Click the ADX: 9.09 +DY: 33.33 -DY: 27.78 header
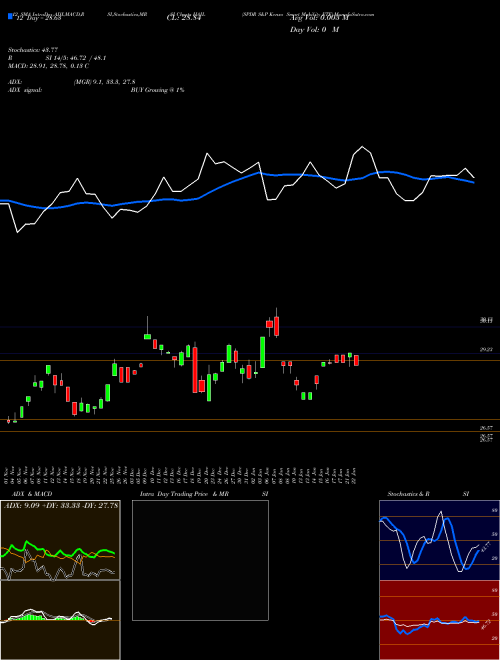This screenshot has width=500, height=660. point(61,505)
